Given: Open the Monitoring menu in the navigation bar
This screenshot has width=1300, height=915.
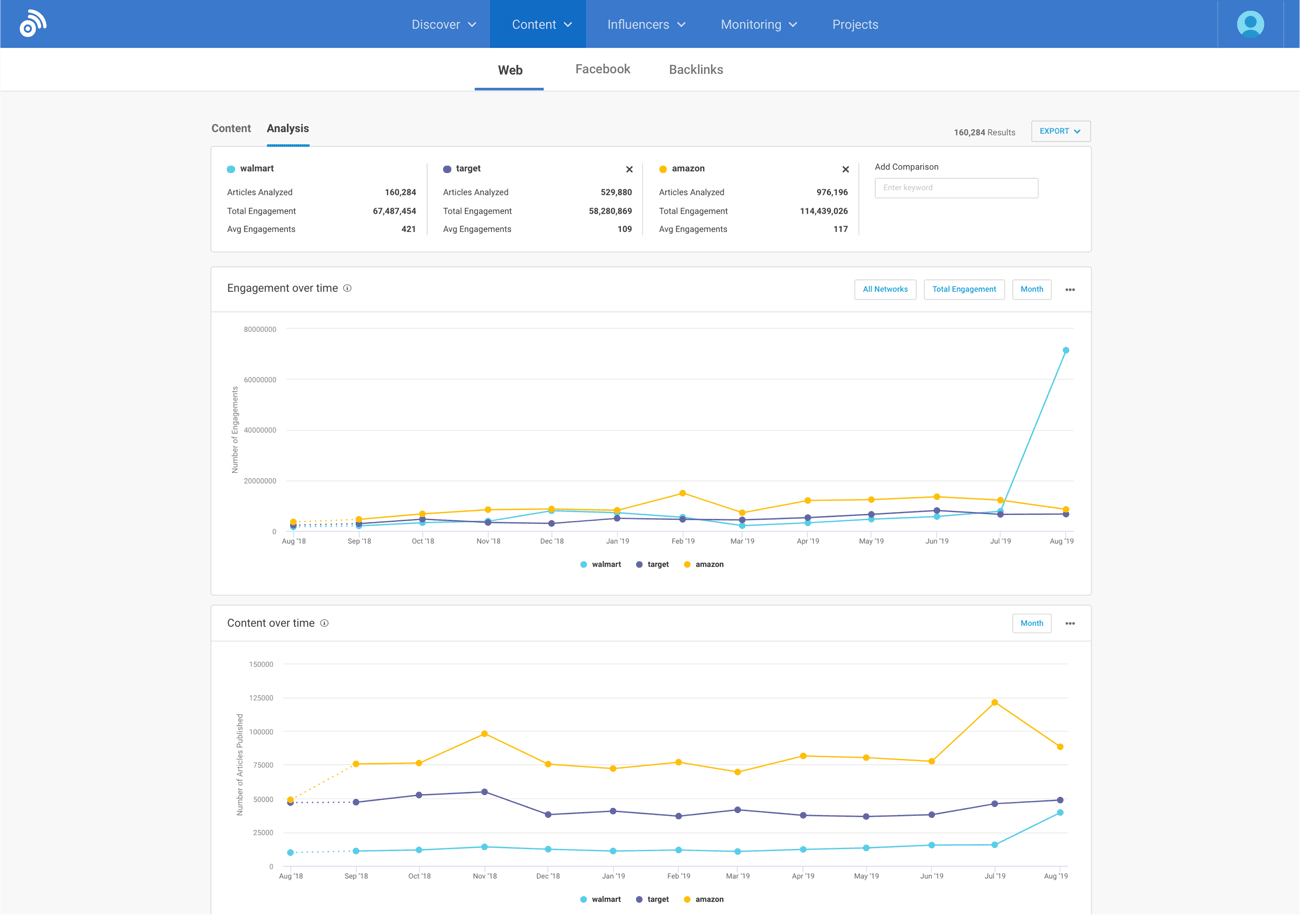Looking at the screenshot, I should 758,26.
